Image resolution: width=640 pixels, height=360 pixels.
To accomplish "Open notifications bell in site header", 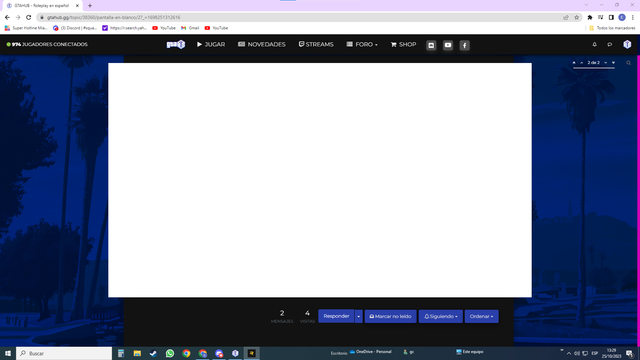I will [594, 44].
